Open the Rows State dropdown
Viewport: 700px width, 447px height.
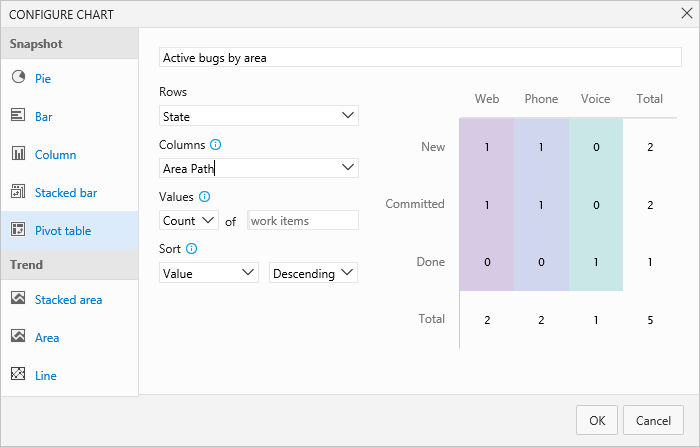click(259, 116)
